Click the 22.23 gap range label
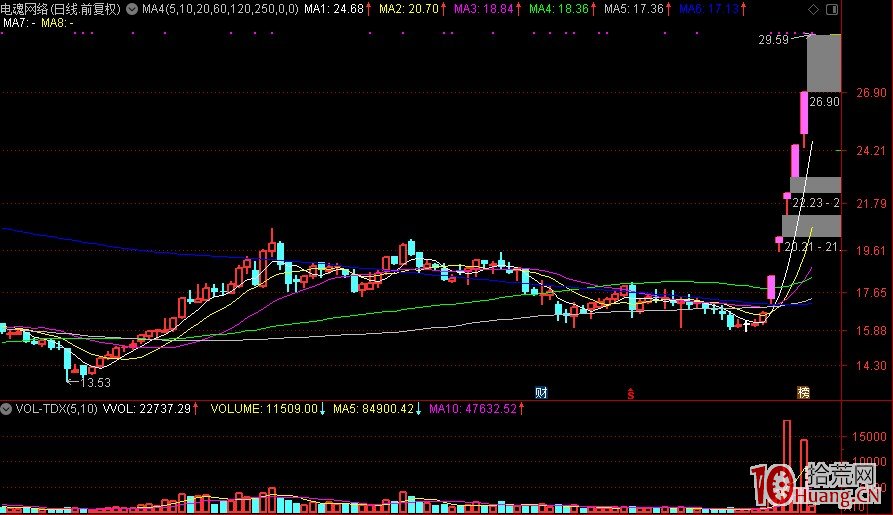This screenshot has width=893, height=515. click(816, 203)
